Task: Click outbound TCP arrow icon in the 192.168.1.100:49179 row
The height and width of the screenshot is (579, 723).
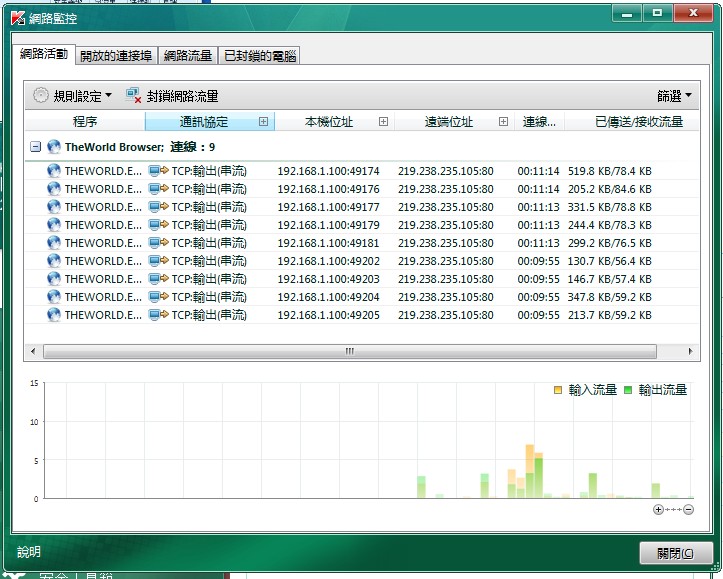Action: (159, 225)
